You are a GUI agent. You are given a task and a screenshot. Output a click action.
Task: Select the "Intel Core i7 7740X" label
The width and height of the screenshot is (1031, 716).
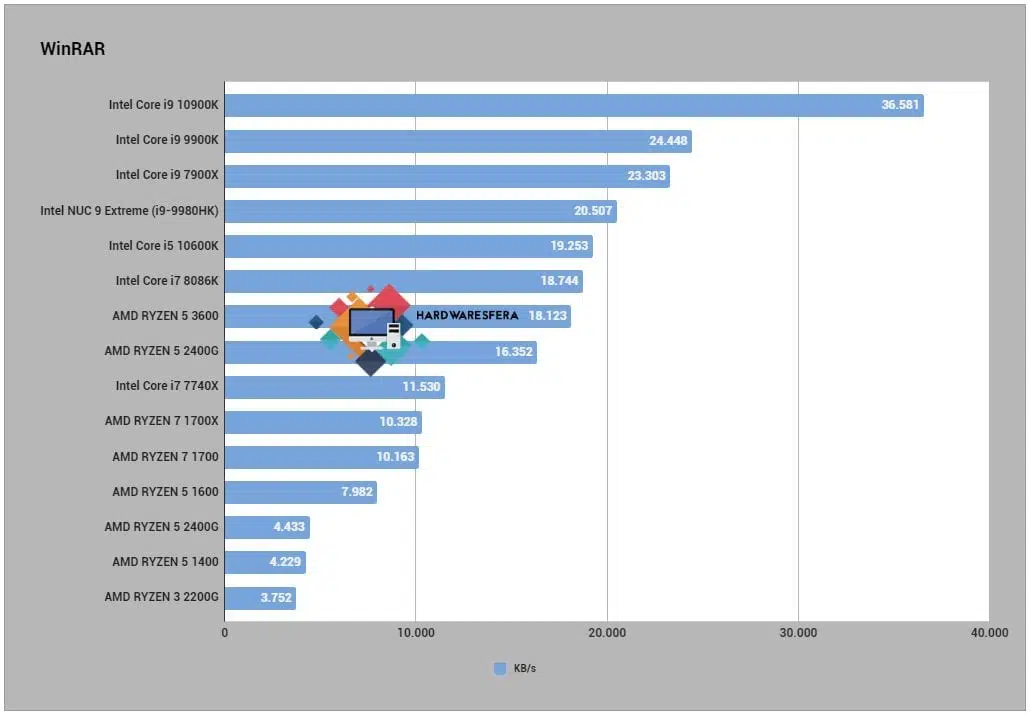167,385
